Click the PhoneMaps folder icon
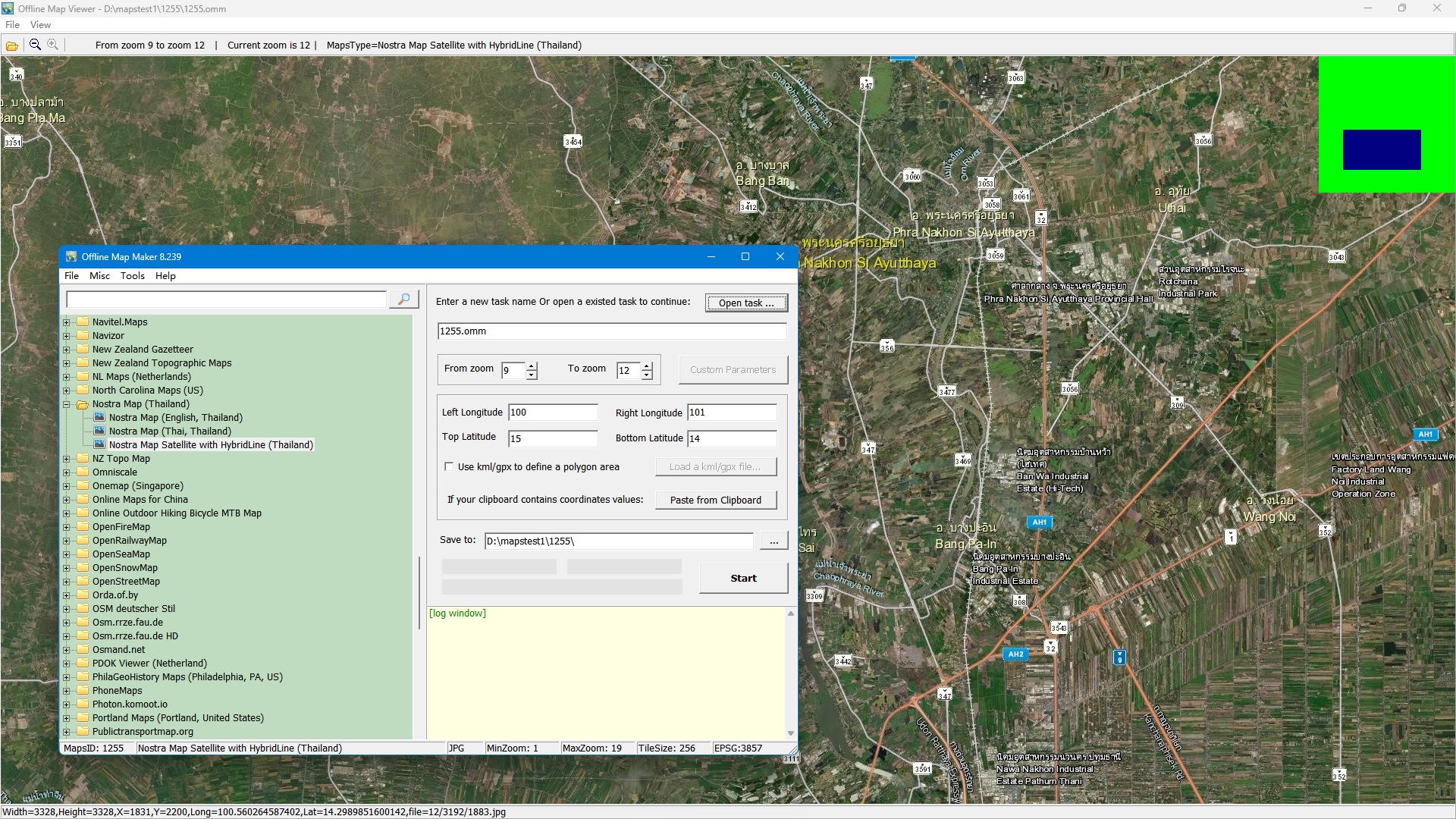Screen dimensions: 1456x819 coord(83,691)
